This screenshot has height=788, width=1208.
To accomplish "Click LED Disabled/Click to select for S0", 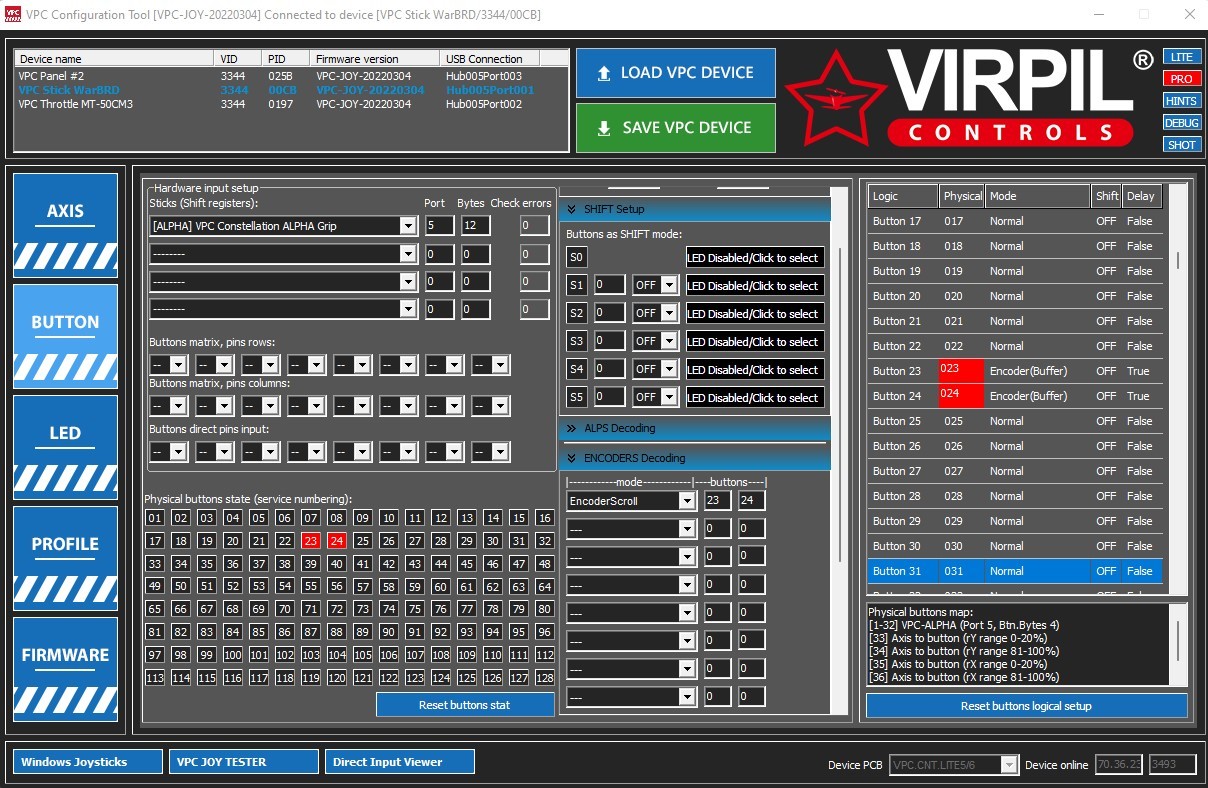I will coord(755,257).
